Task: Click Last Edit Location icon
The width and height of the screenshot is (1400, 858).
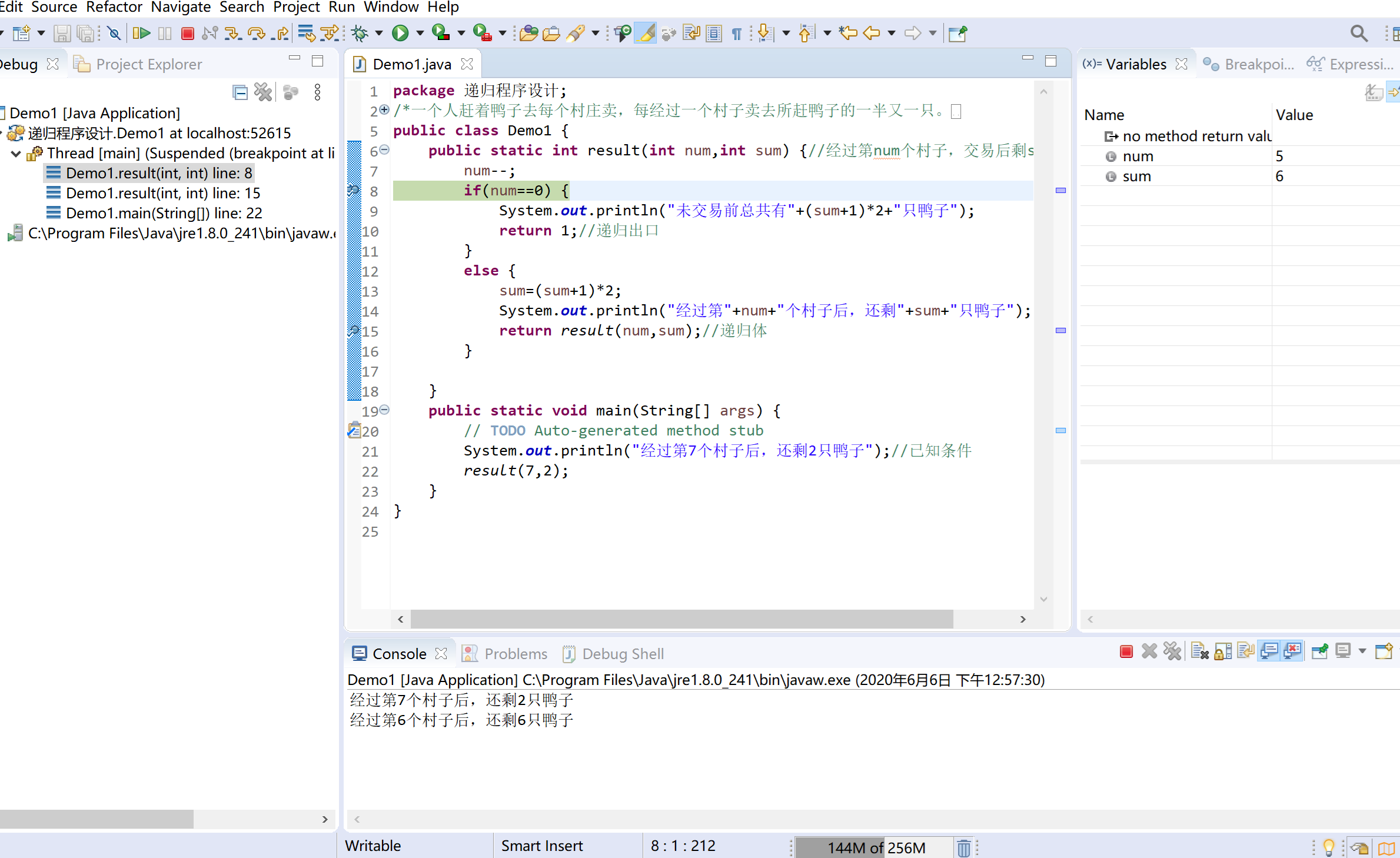Action: (x=848, y=34)
